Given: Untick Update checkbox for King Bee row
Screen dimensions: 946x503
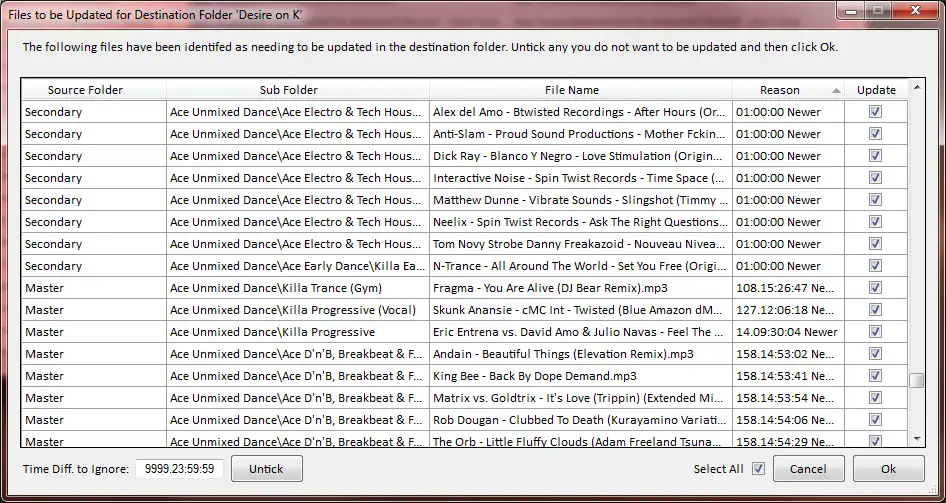Looking at the screenshot, I should [x=875, y=376].
